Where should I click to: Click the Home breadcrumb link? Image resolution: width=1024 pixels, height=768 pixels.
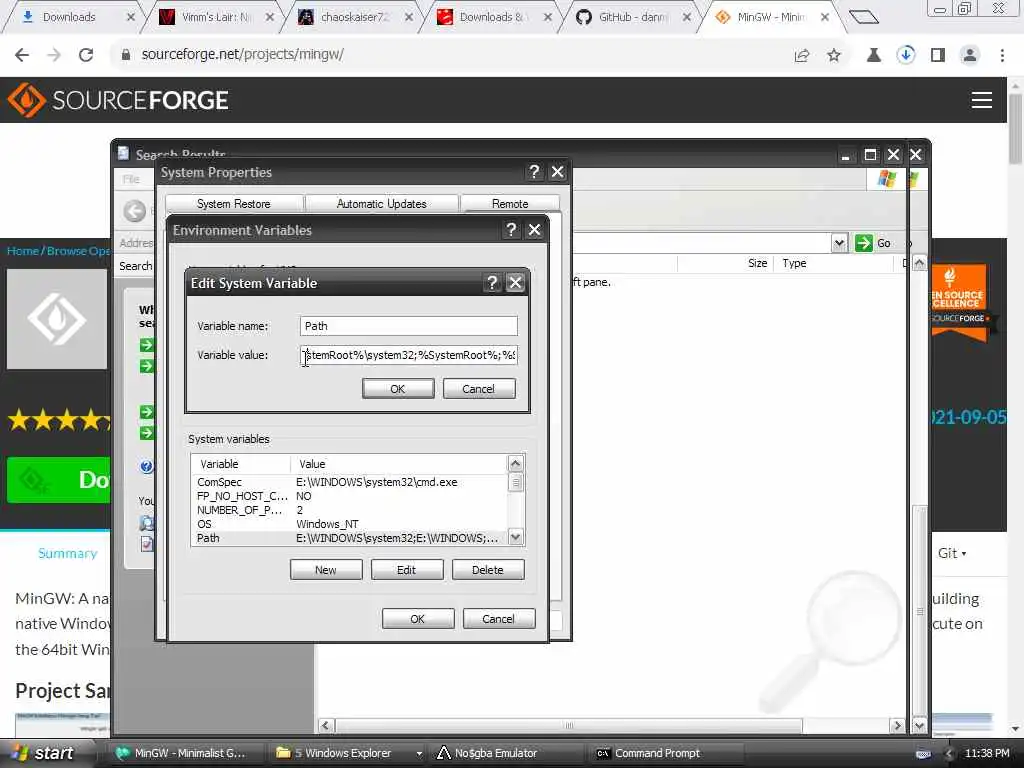point(22,251)
